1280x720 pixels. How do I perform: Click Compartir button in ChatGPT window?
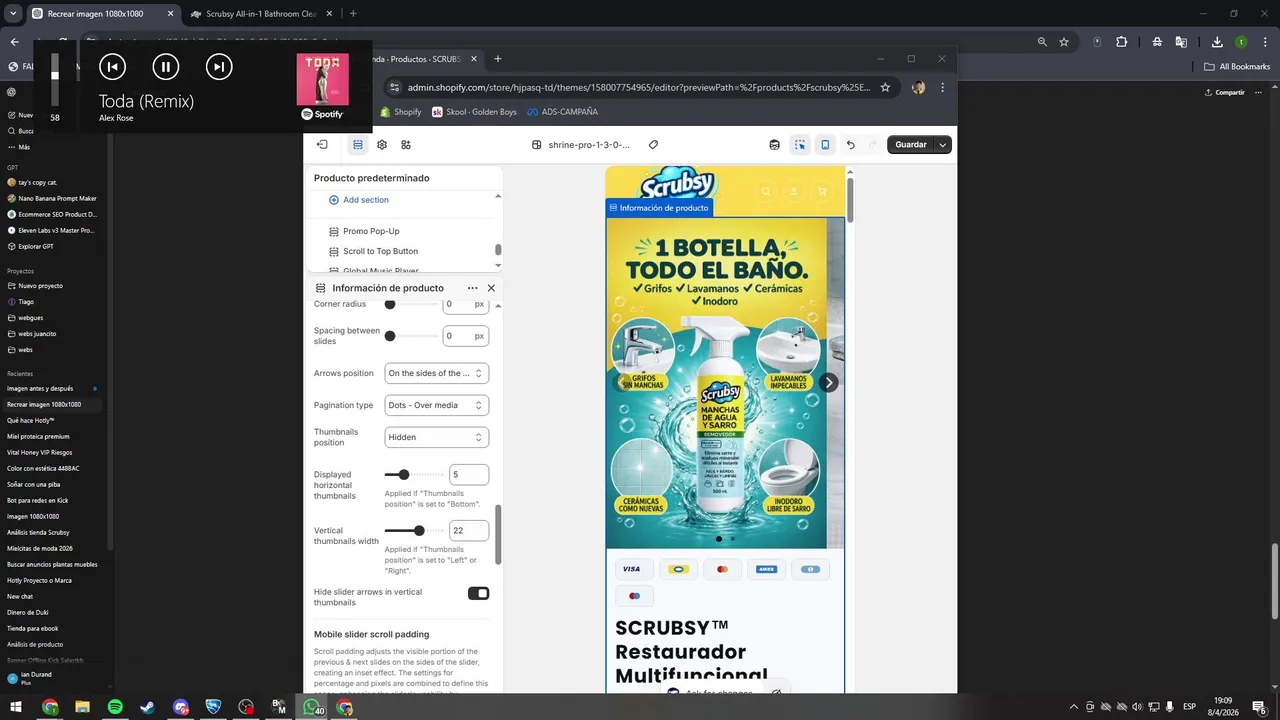(1225, 92)
